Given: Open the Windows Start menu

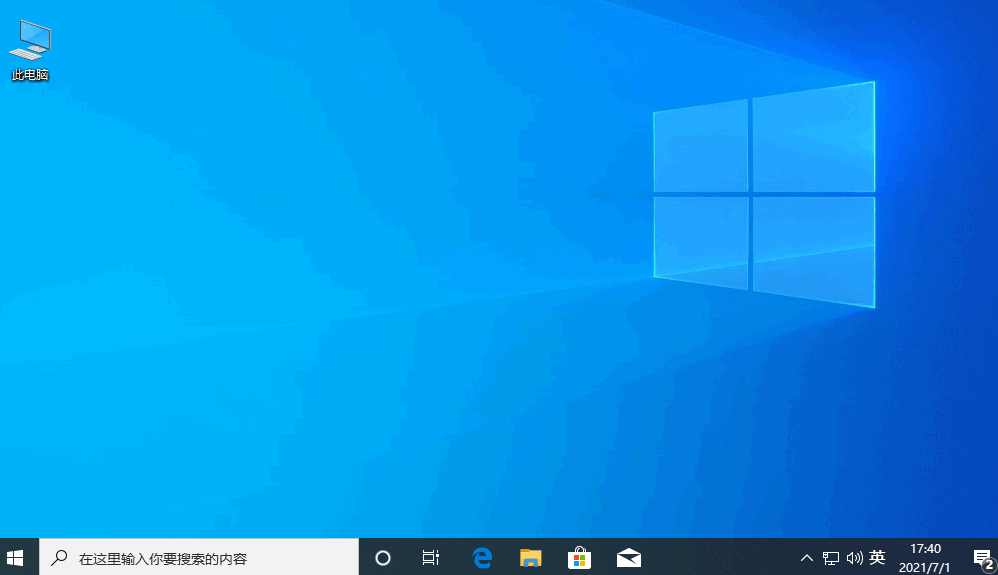Looking at the screenshot, I should [x=15, y=557].
